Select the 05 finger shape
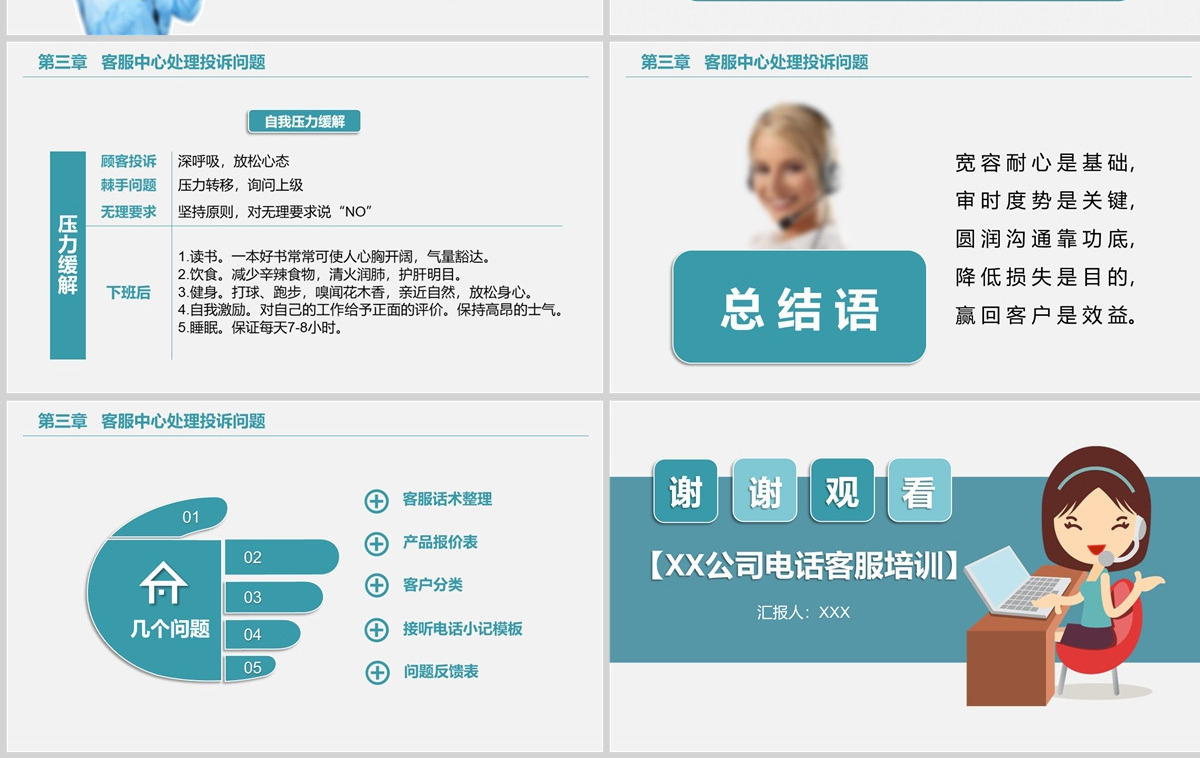Screen dimensions: 1200x758 [249, 667]
